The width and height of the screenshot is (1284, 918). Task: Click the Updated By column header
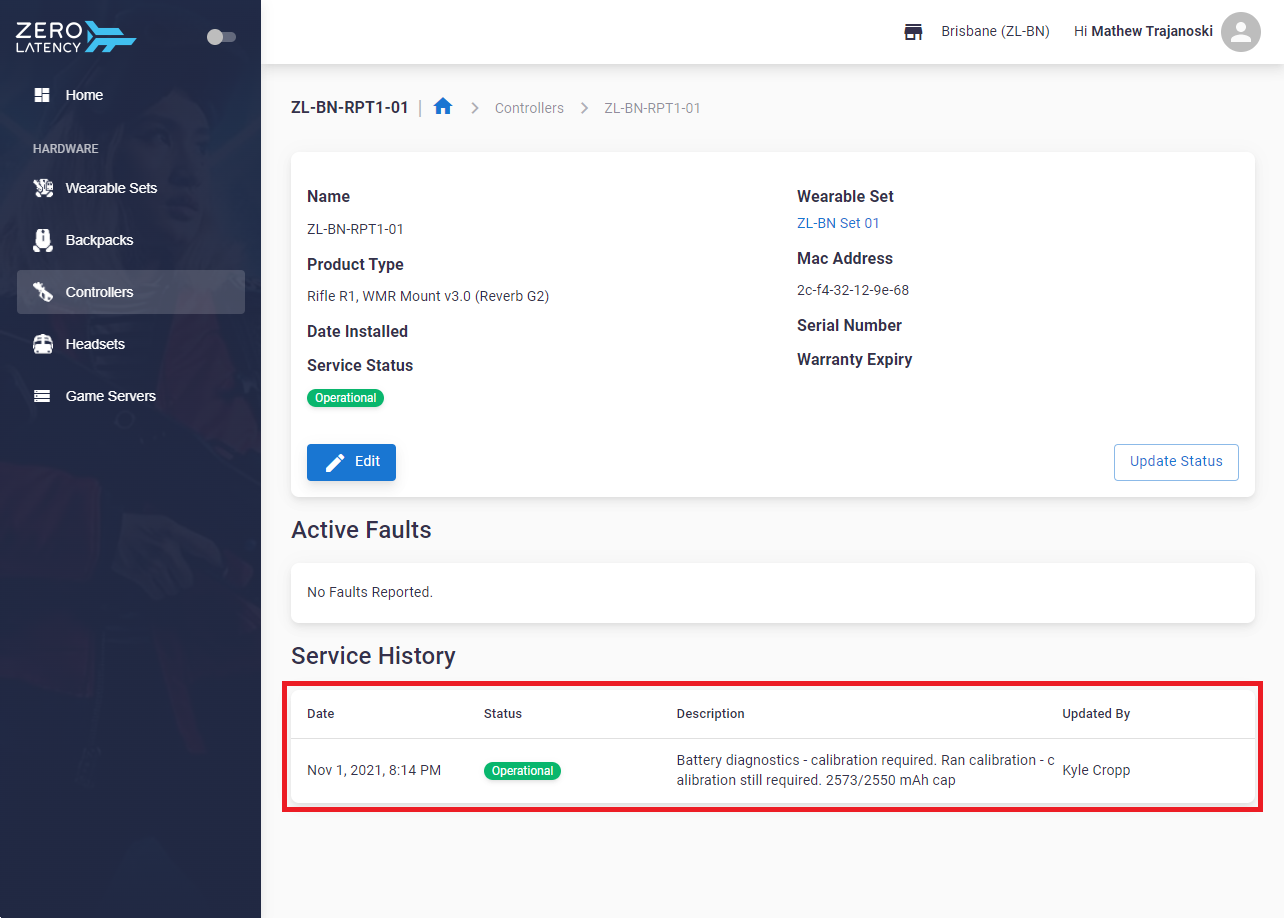pyautogui.click(x=1096, y=714)
